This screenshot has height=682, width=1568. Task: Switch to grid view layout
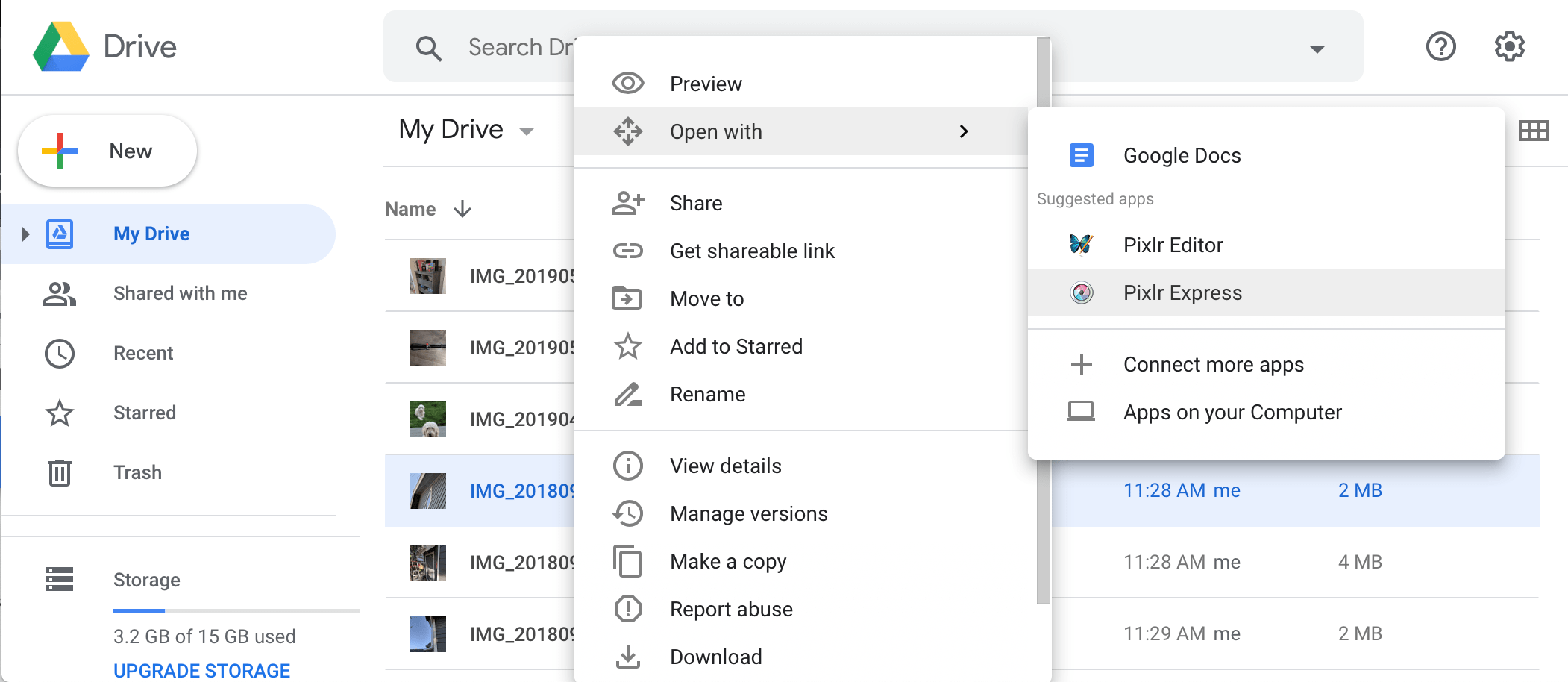tap(1534, 130)
